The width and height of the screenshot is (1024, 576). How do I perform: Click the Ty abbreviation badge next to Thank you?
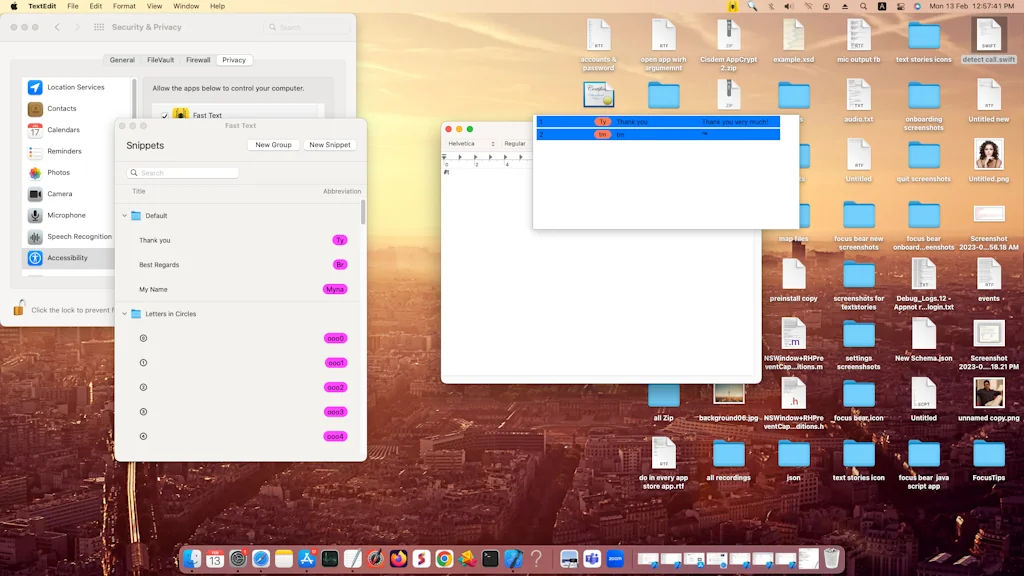tap(338, 240)
